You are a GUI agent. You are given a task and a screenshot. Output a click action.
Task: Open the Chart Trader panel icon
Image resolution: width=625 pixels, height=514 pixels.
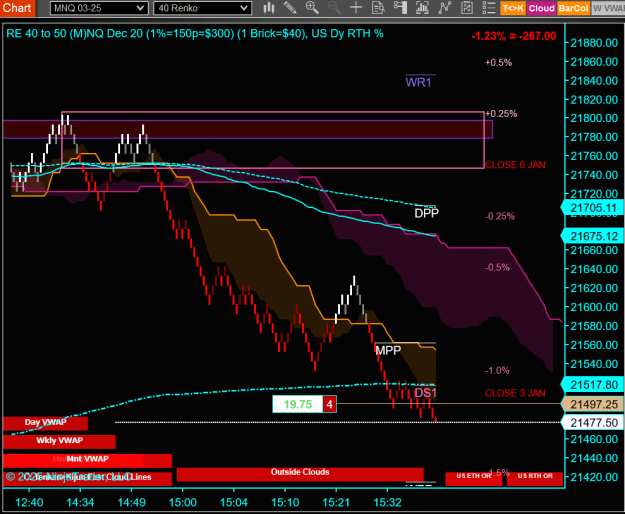(400, 8)
